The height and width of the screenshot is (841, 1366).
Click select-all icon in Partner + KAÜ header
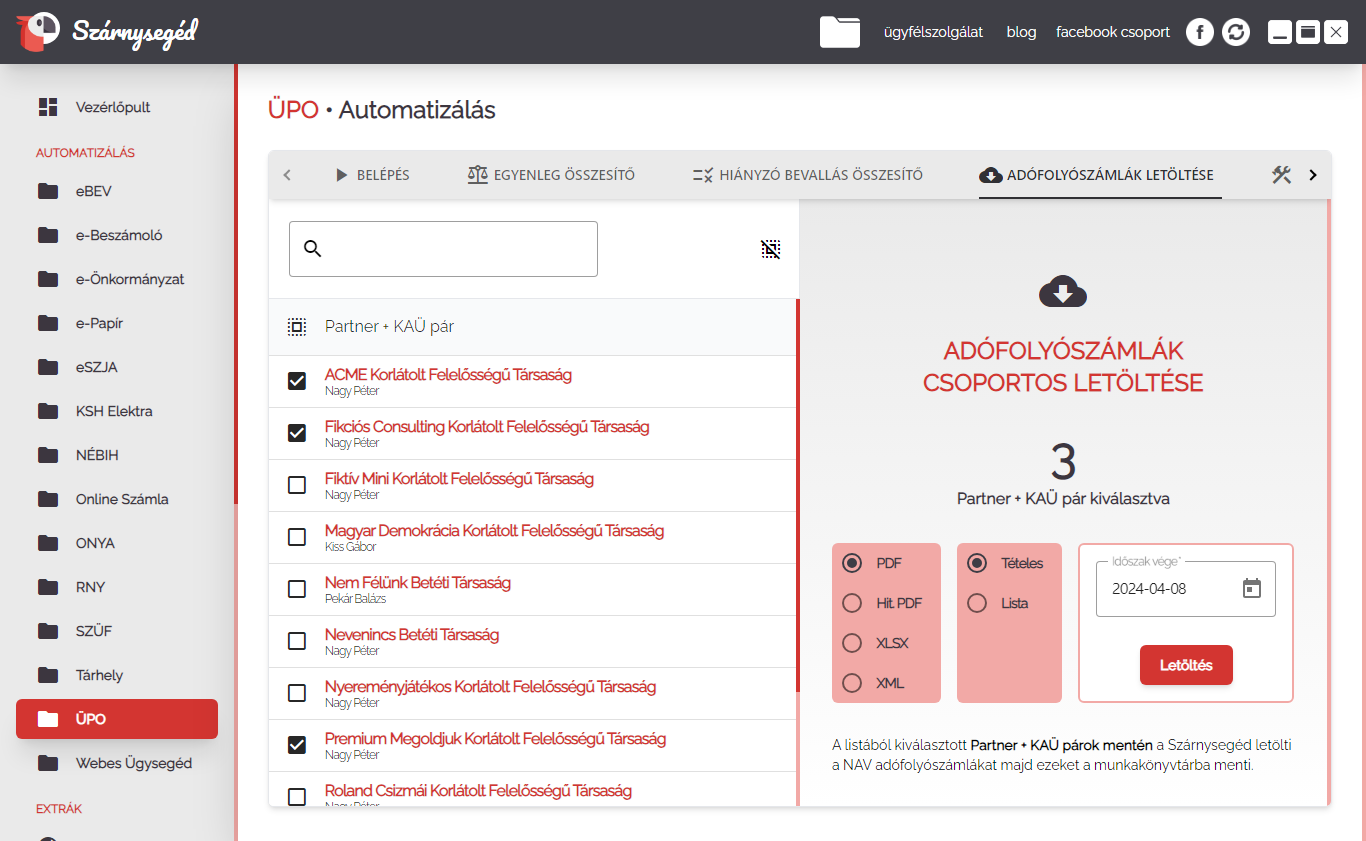pyautogui.click(x=297, y=327)
